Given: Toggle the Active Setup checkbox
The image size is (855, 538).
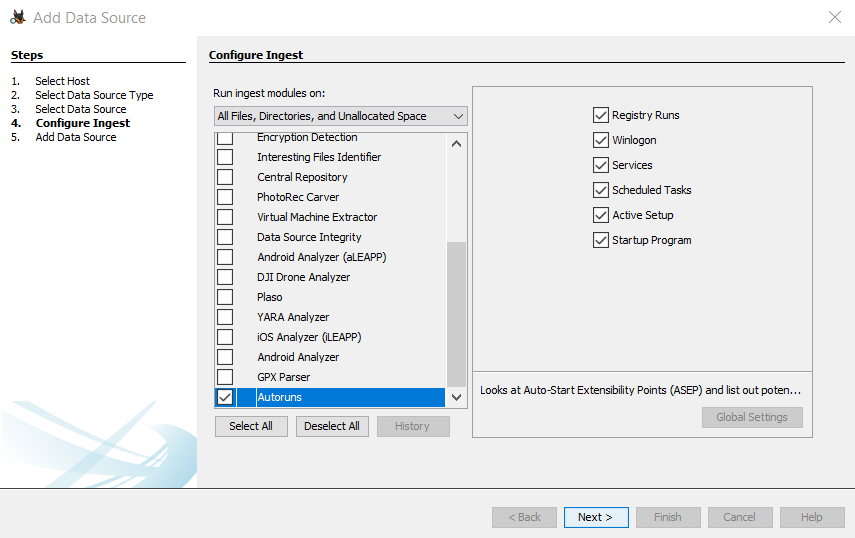Looking at the screenshot, I should [x=600, y=215].
